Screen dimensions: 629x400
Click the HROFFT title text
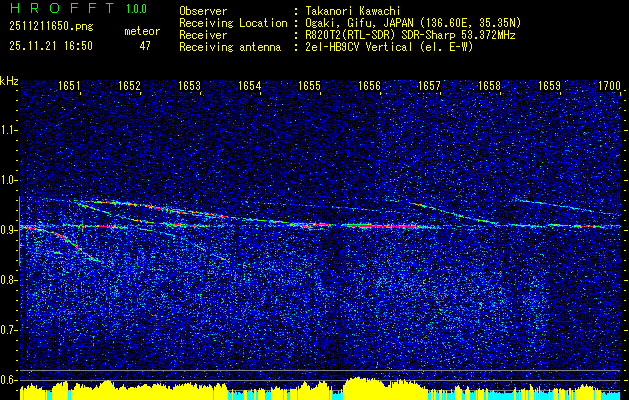(x=62, y=8)
